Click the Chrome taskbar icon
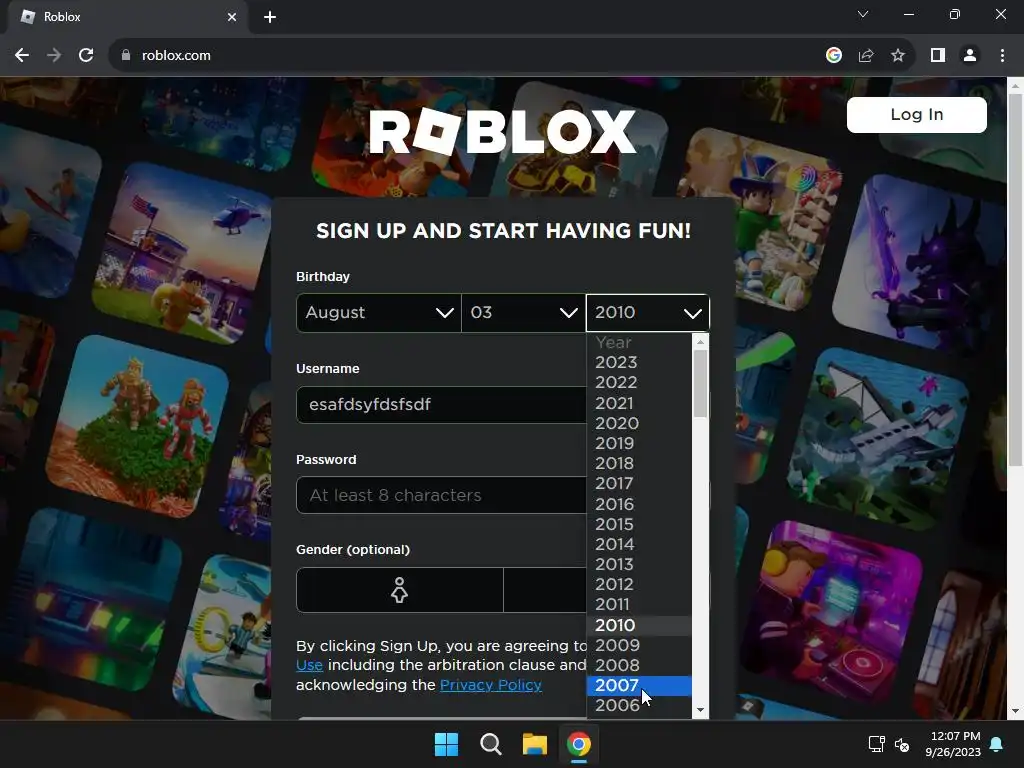 579,744
